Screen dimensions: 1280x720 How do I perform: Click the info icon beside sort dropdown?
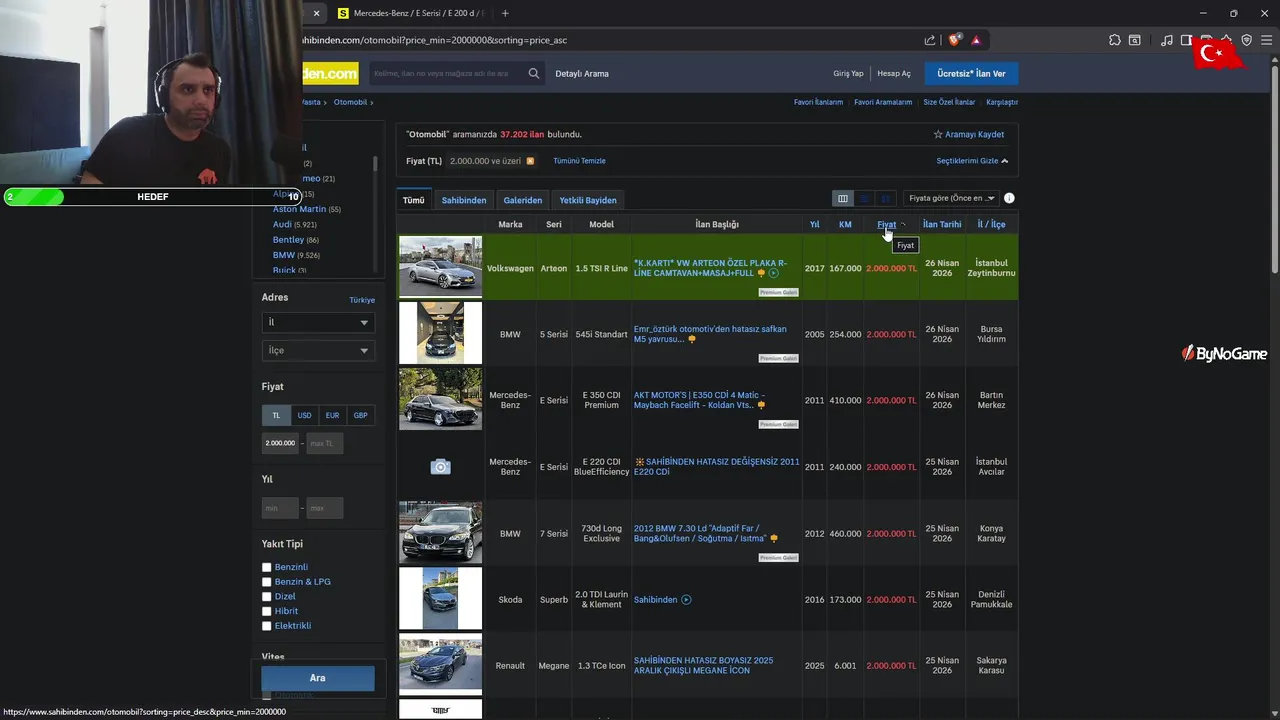[x=1009, y=198]
